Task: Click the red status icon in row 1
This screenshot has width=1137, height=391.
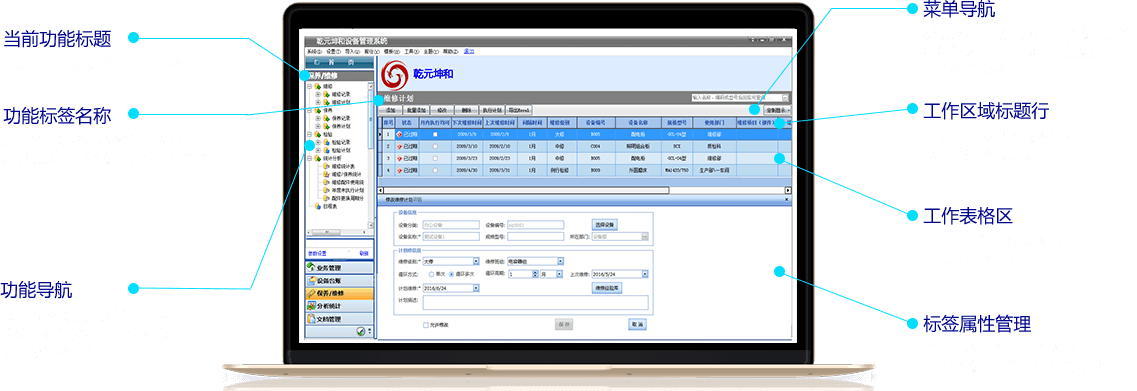Action: 399,135
